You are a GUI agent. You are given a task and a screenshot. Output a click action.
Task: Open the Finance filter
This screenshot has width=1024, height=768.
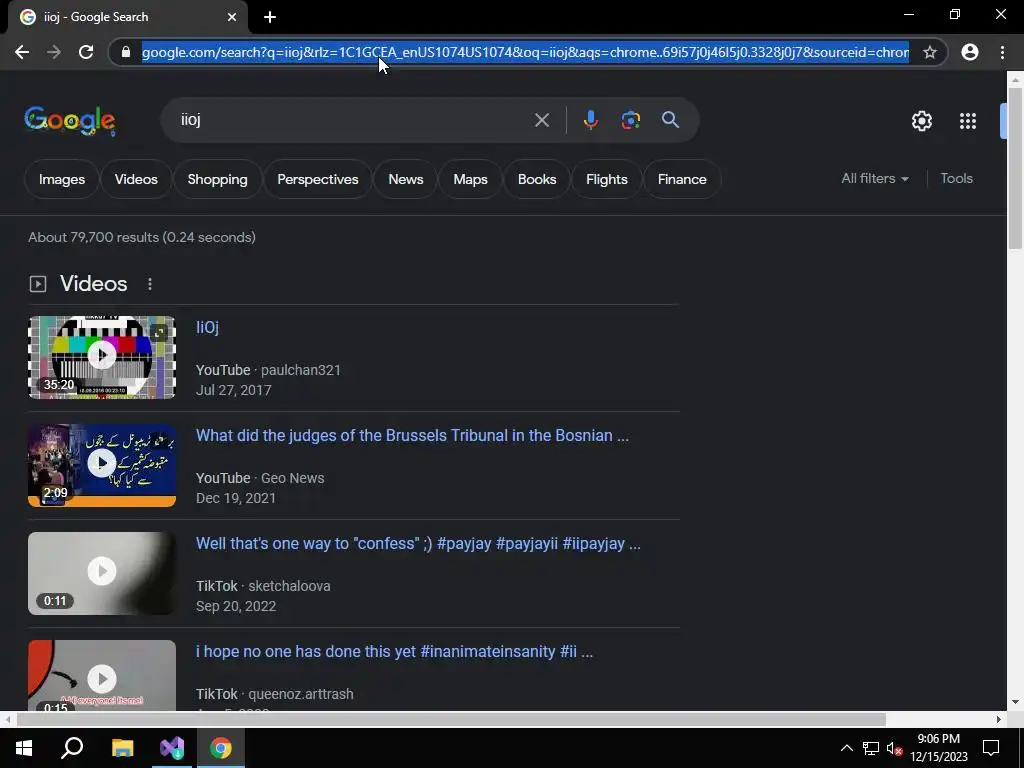coord(682,179)
